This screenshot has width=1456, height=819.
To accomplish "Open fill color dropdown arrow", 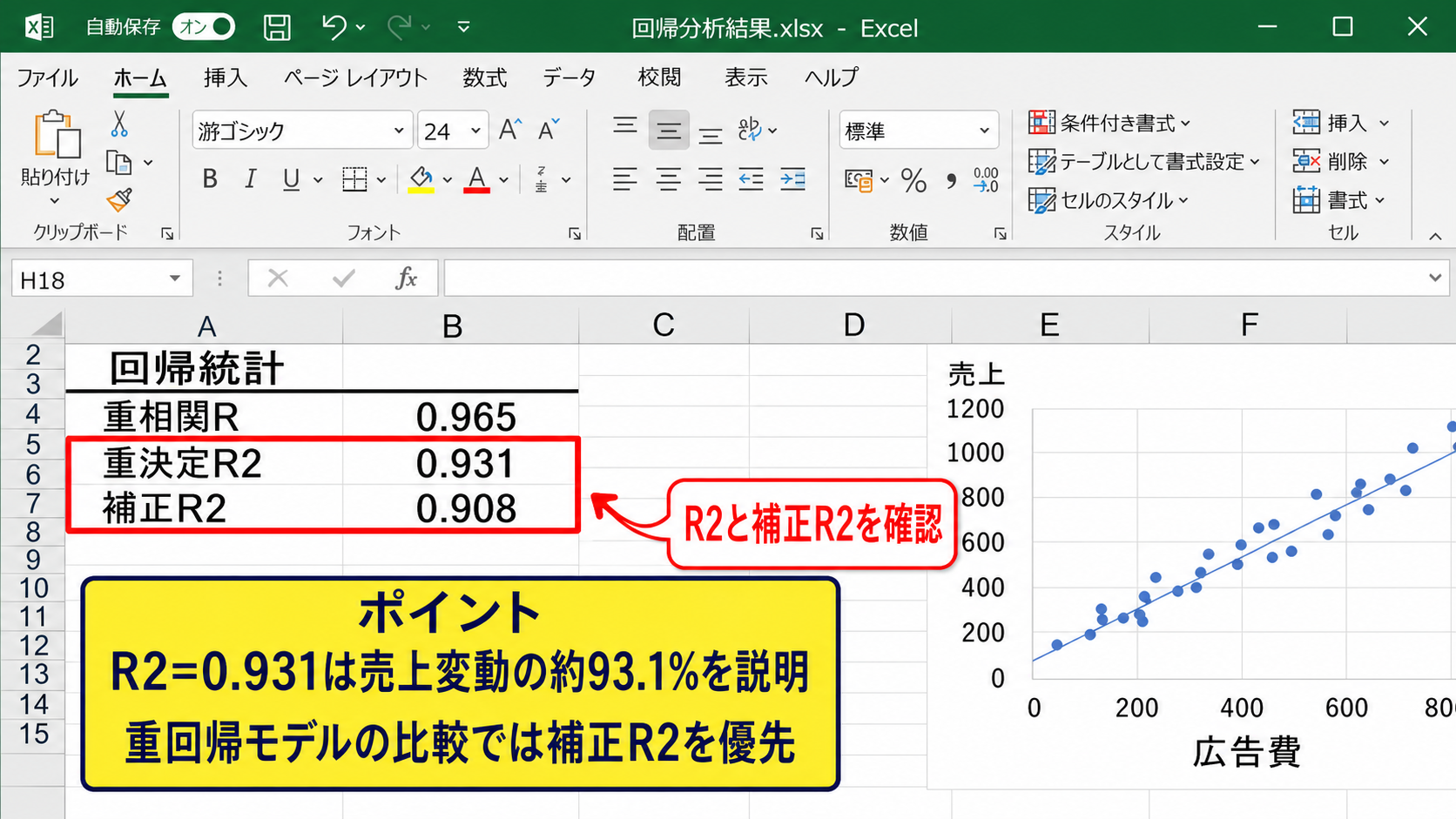I will tap(448, 180).
